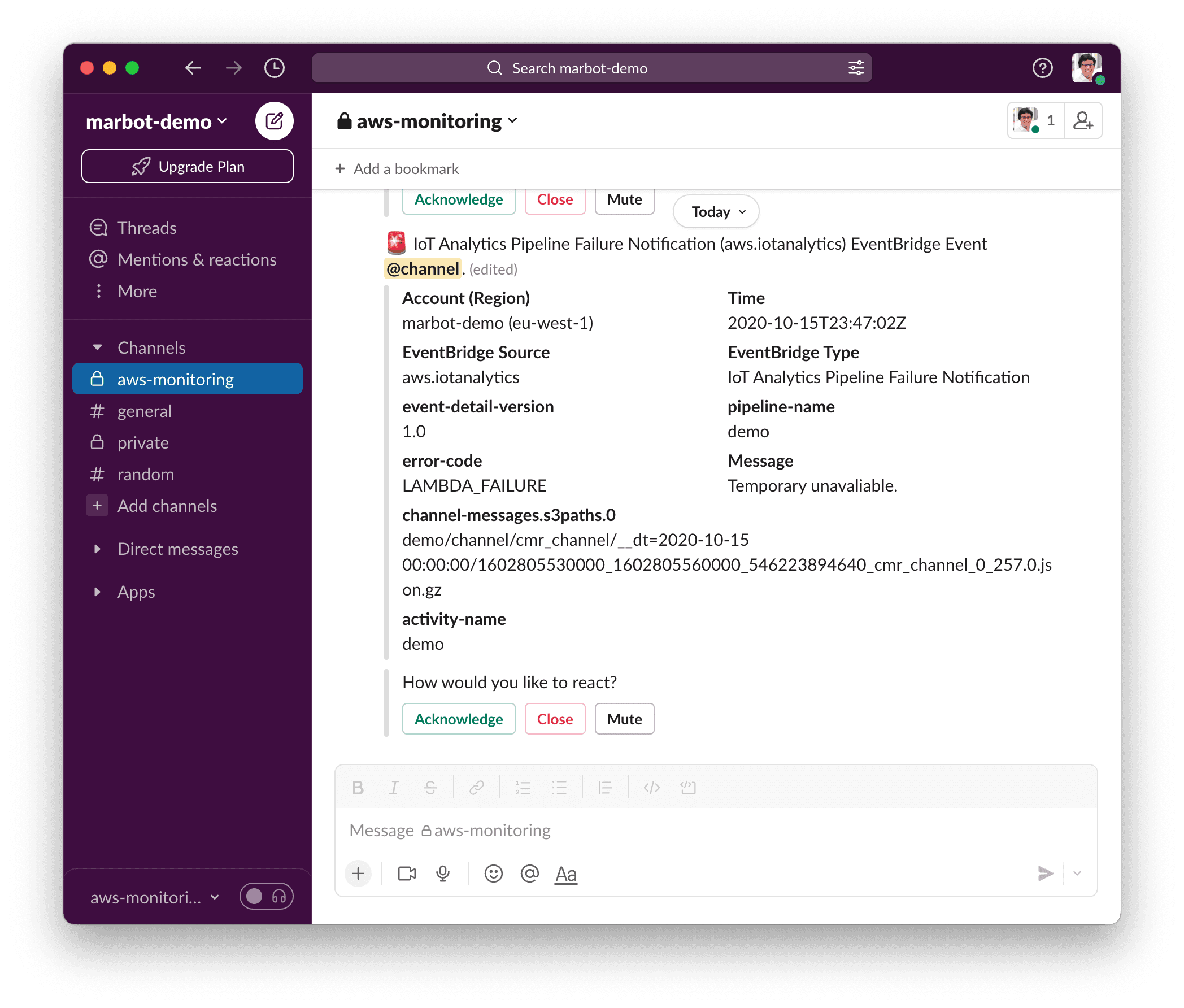Insert a code block
The width and height of the screenshot is (1184, 1008).
point(687,788)
